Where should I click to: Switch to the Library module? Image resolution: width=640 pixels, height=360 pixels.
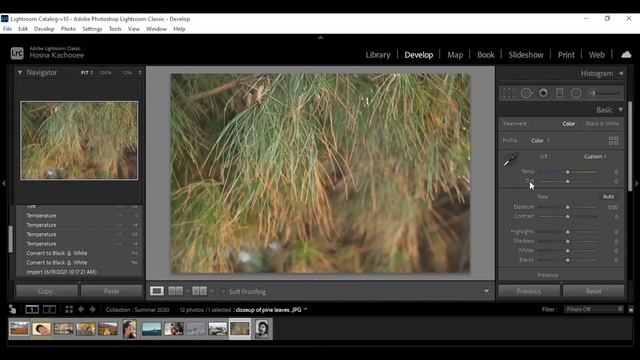(378, 55)
